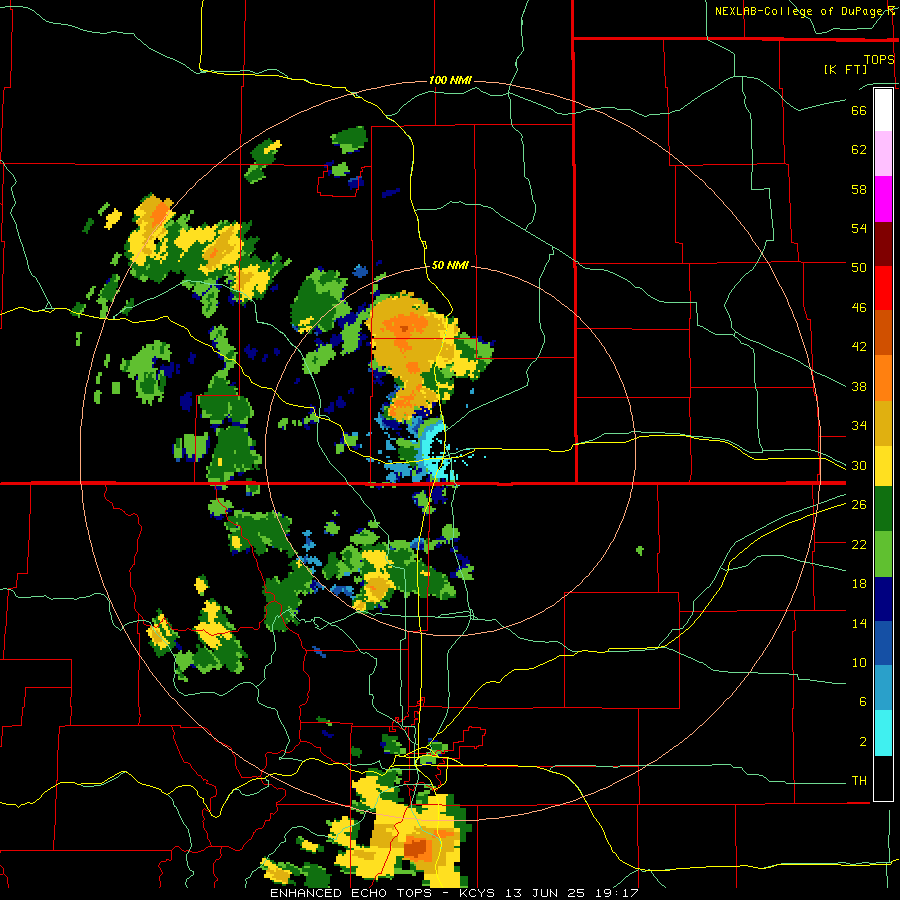Pick the navy swatch between 14 and 18
Image resolution: width=900 pixels, height=900 pixels.
883,599
